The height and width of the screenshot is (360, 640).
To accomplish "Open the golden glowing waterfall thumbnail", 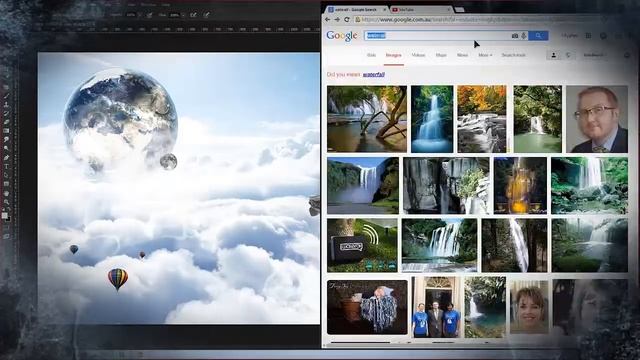I will tap(520, 185).
